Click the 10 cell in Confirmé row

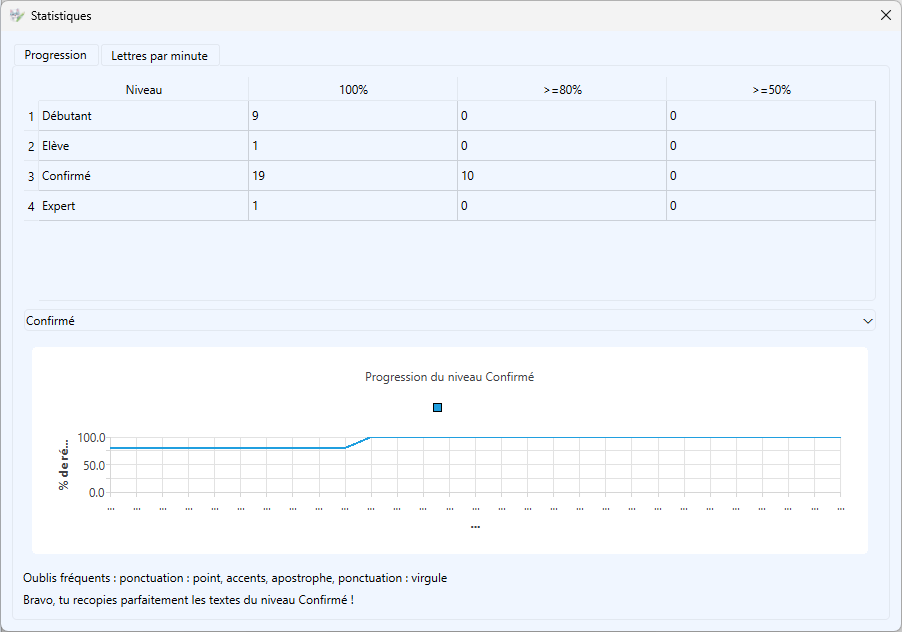[467, 176]
